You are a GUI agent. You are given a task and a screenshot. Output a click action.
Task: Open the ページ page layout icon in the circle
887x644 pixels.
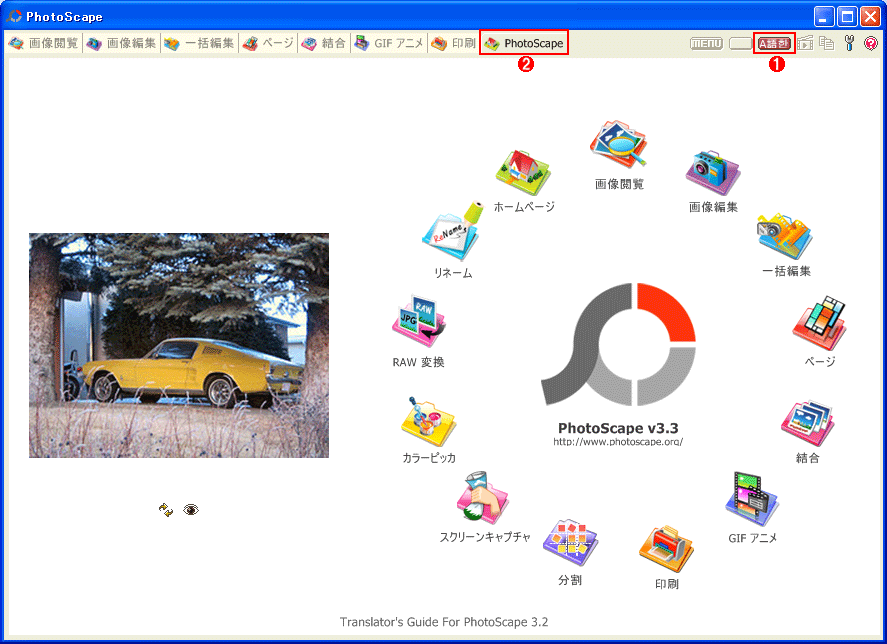pyautogui.click(x=820, y=323)
